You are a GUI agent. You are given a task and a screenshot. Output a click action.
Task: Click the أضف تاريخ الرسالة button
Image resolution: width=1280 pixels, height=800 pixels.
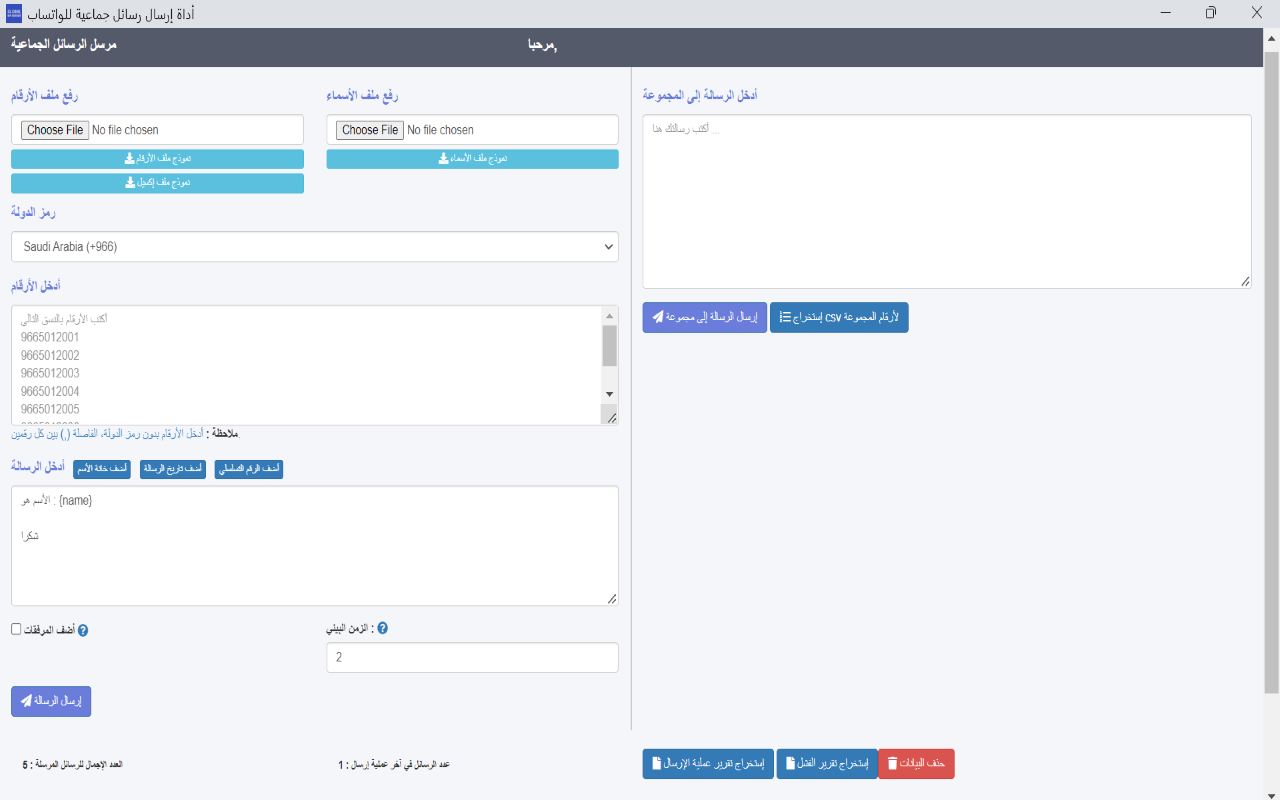tap(172, 469)
